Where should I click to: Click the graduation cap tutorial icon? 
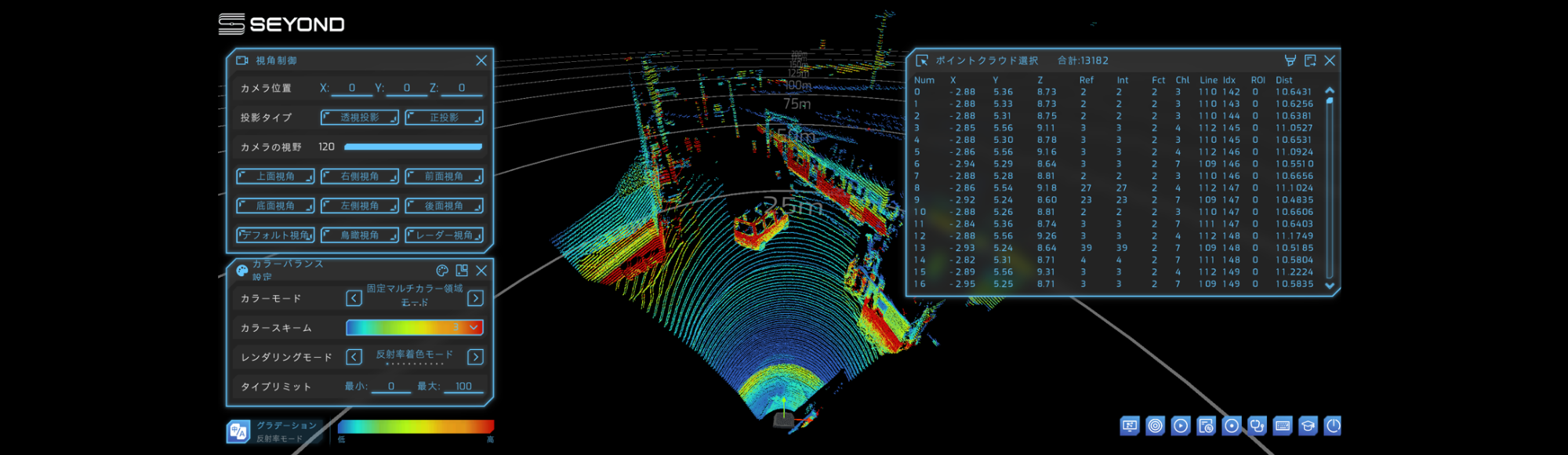click(1308, 426)
